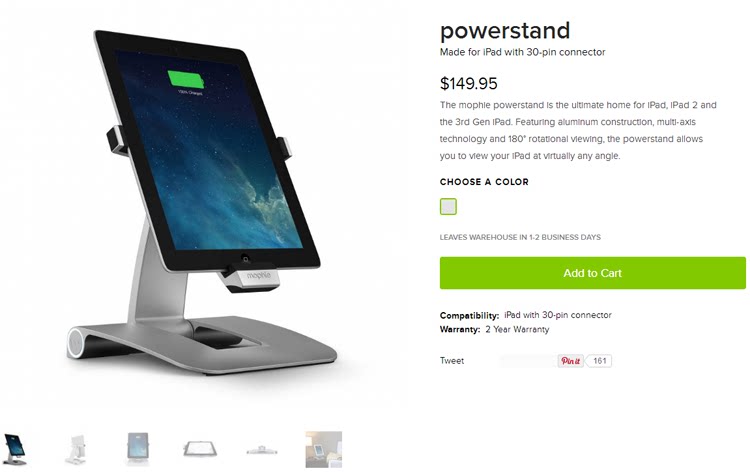The image size is (750, 475).
Task: Click the Compatibility iPad 30-pin line
Action: 526,315
